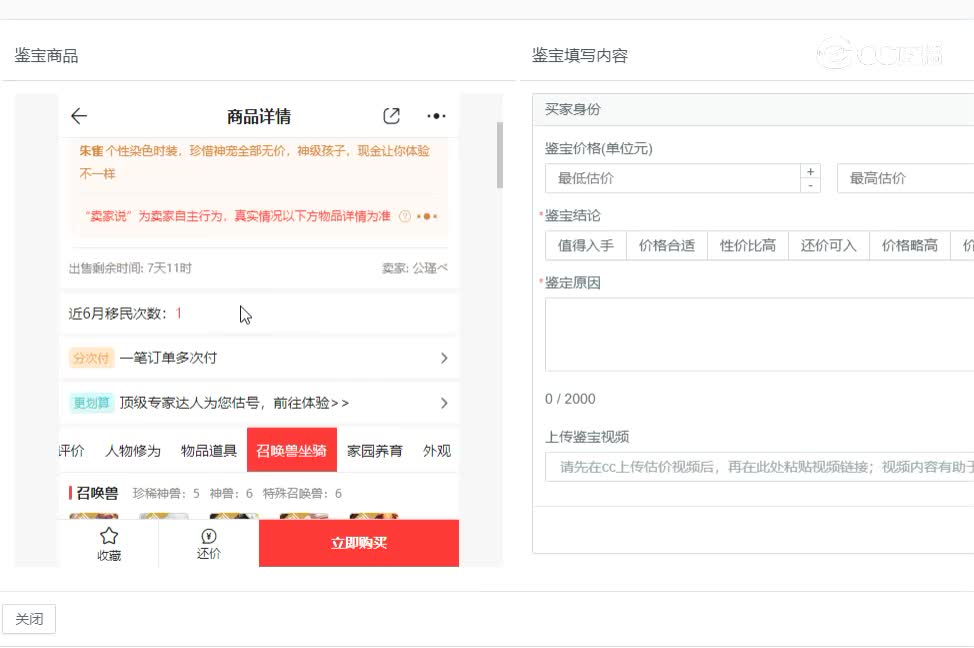
Task: Open the share icon in 商品详情 header
Action: (x=391, y=116)
